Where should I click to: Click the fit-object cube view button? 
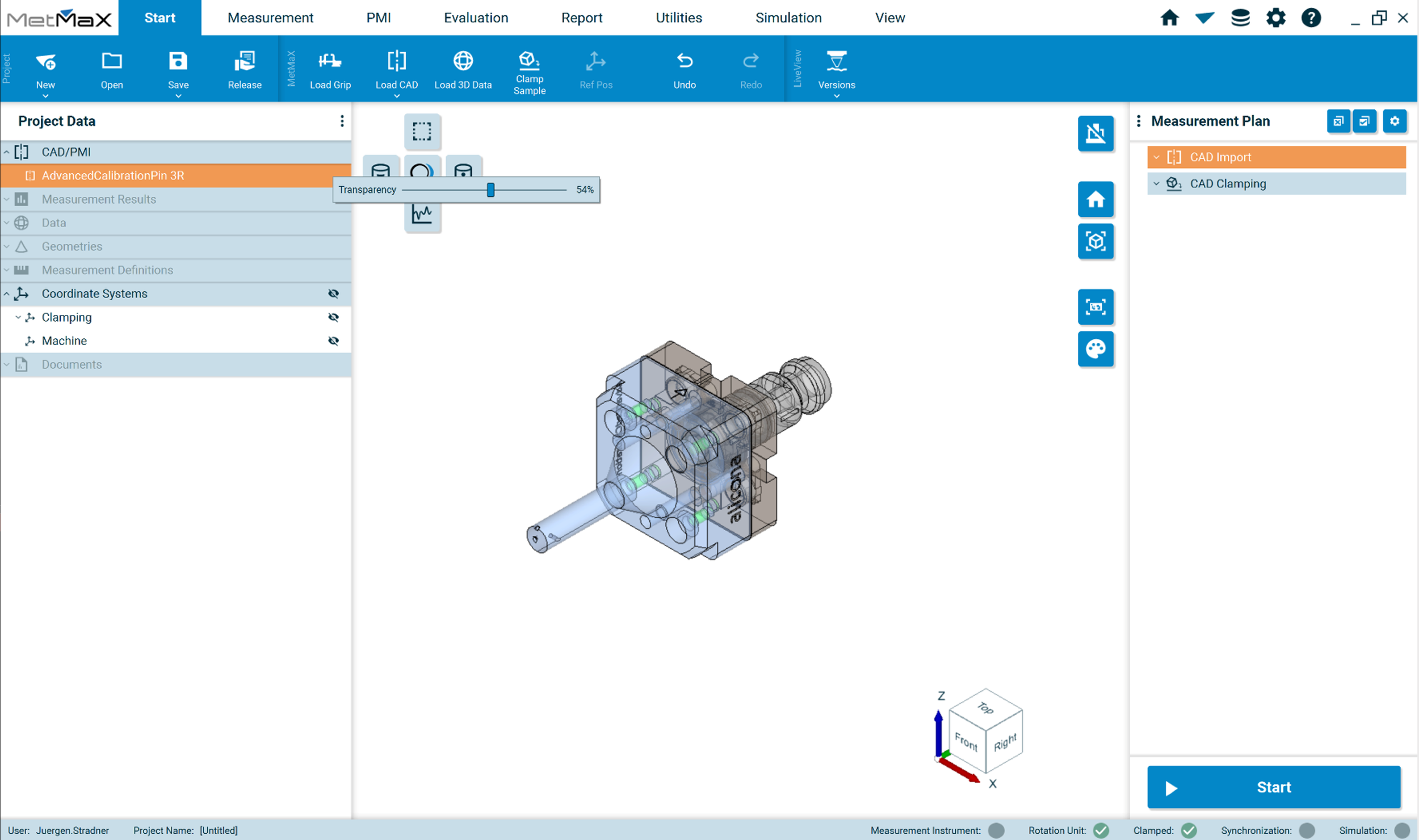(1095, 241)
